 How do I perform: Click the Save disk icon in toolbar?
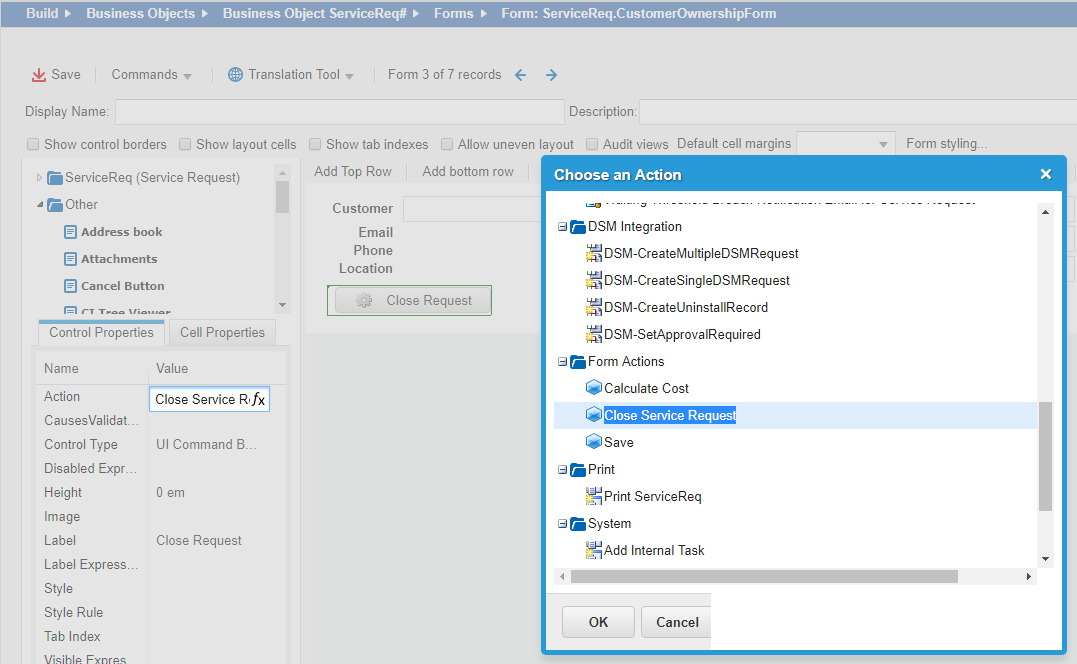pyautogui.click(x=39, y=75)
